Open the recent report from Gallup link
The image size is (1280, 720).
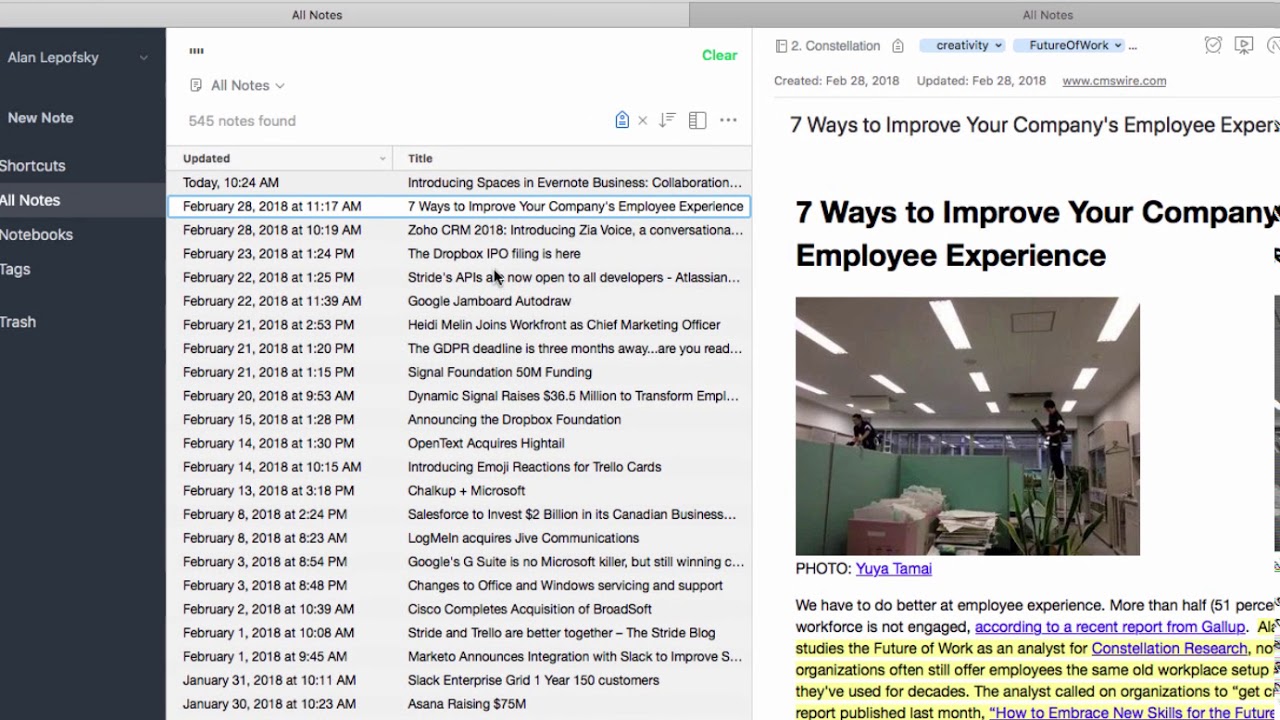[x=1110, y=627]
